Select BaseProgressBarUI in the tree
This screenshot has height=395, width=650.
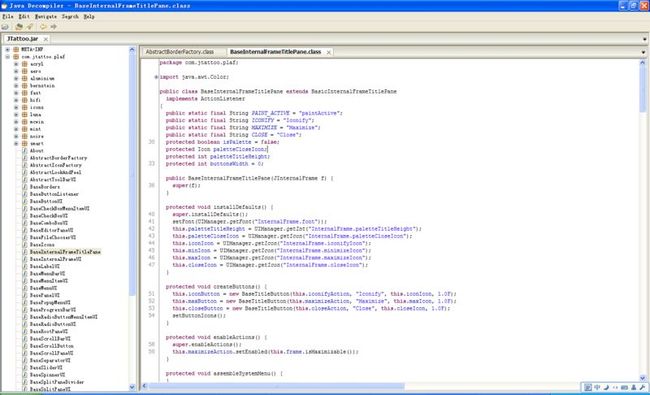click(53, 310)
